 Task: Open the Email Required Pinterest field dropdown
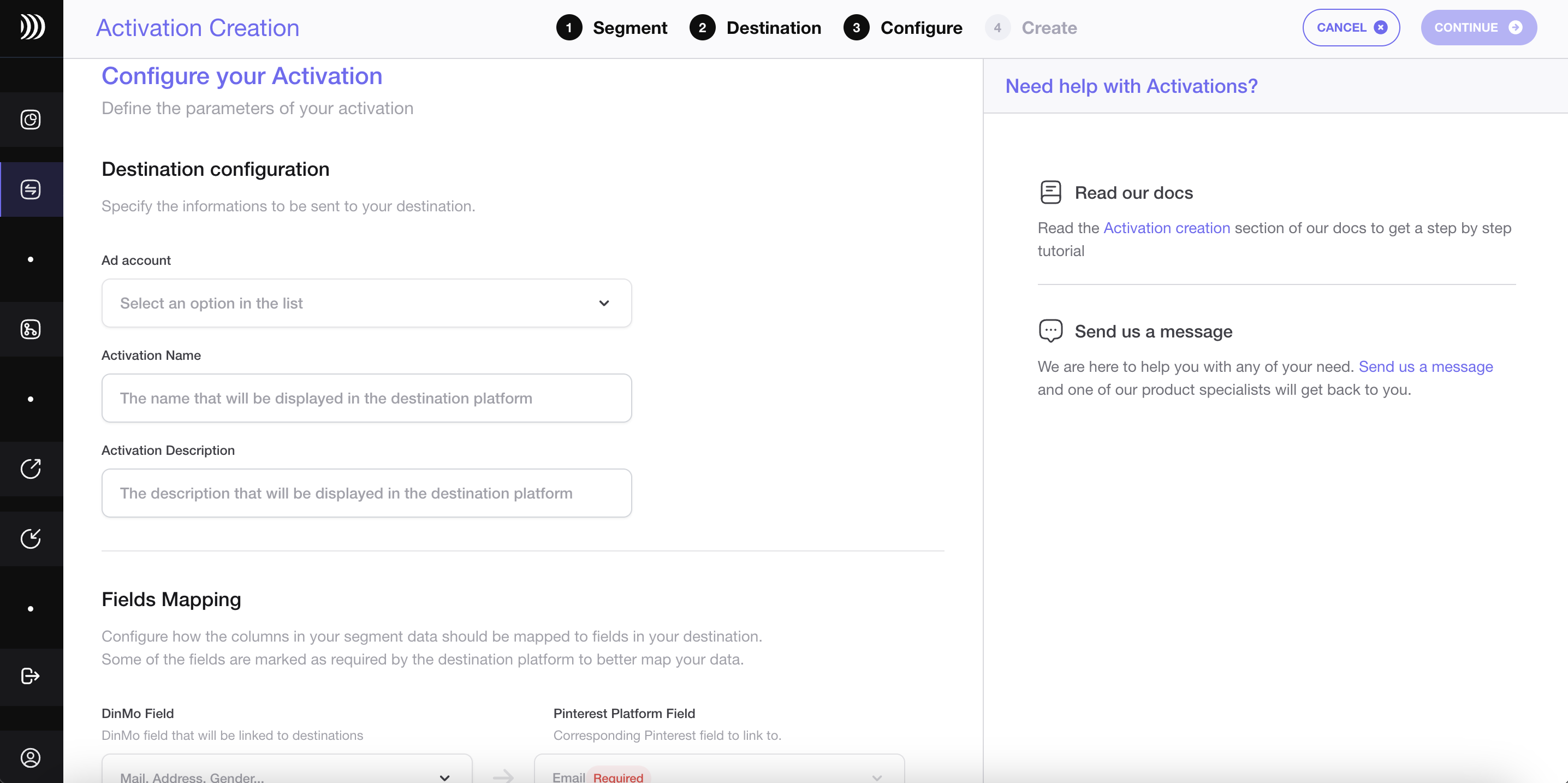719,769
